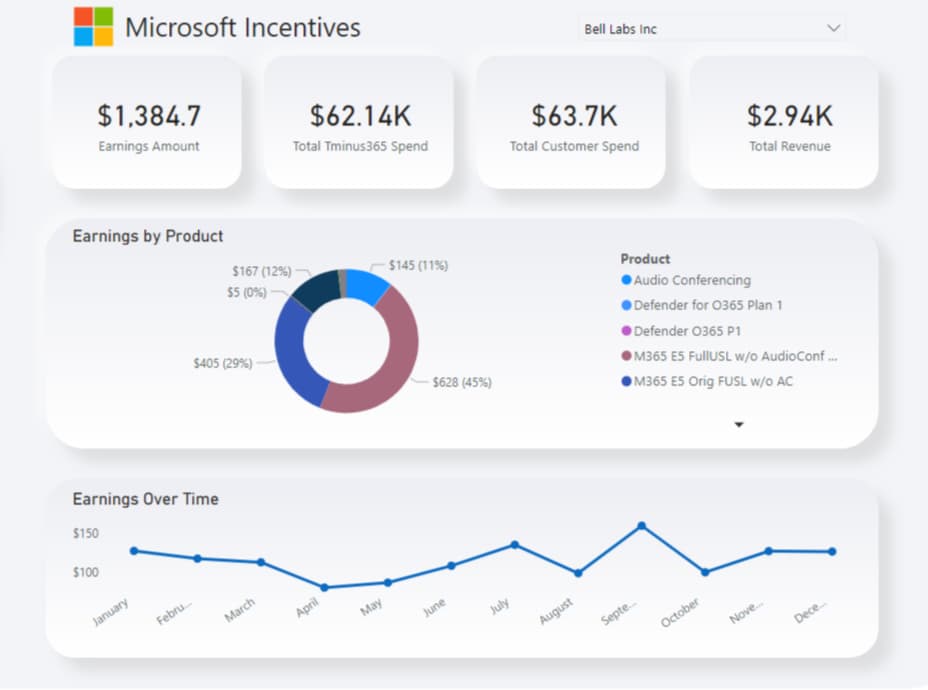Screen dimensions: 928x690
Task: Click the blue $405 (29%) donut segment
Action: (291, 355)
